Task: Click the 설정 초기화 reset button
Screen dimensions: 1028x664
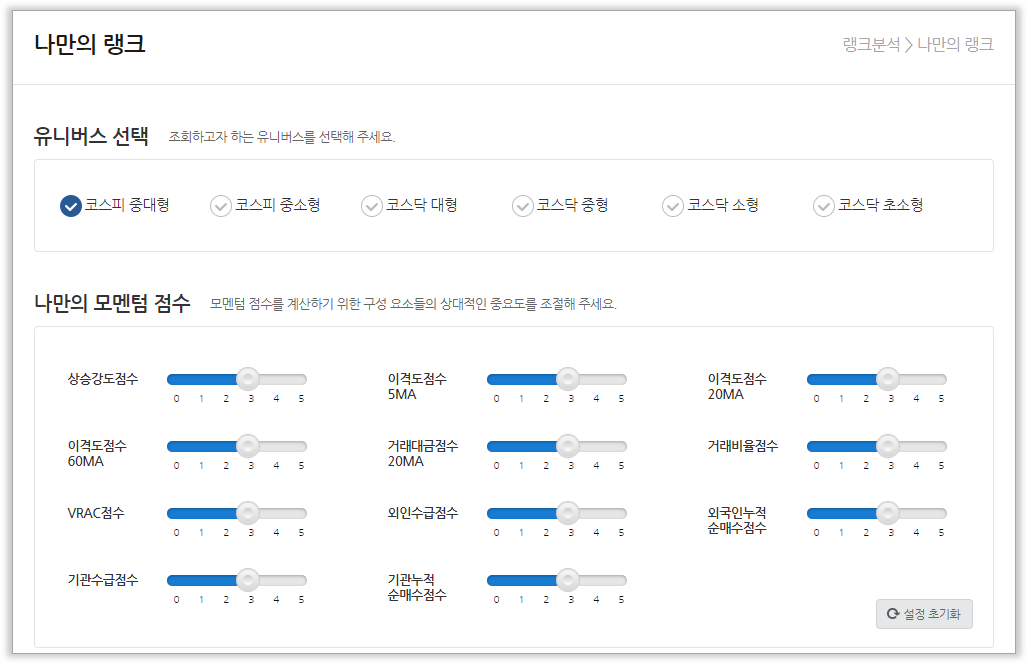Action: [924, 614]
